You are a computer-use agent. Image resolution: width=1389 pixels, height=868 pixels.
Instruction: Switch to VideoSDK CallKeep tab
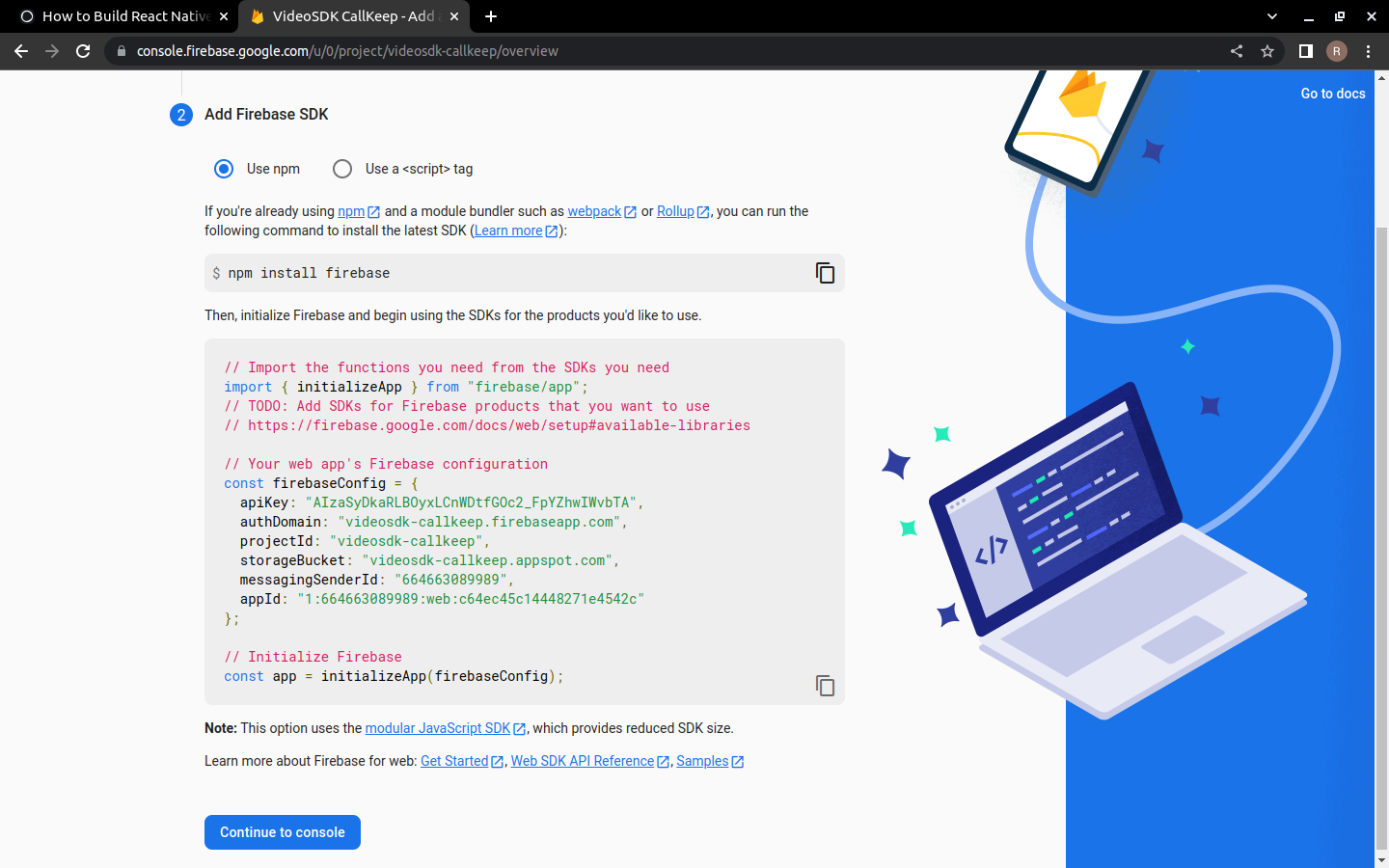tap(353, 16)
